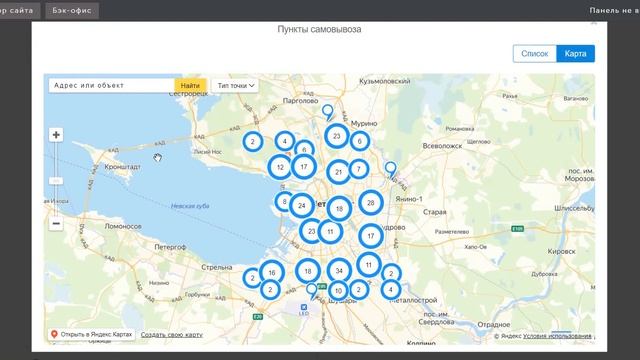
Task: Click the 'Невская губа' water label
Action: tap(190, 206)
